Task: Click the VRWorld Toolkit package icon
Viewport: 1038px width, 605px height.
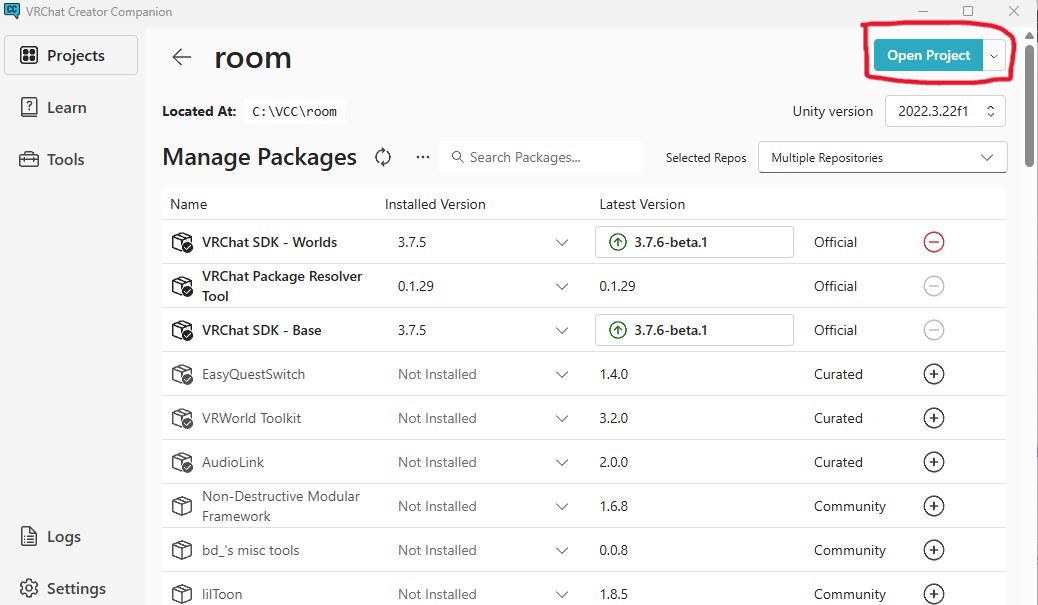Action: [182, 418]
